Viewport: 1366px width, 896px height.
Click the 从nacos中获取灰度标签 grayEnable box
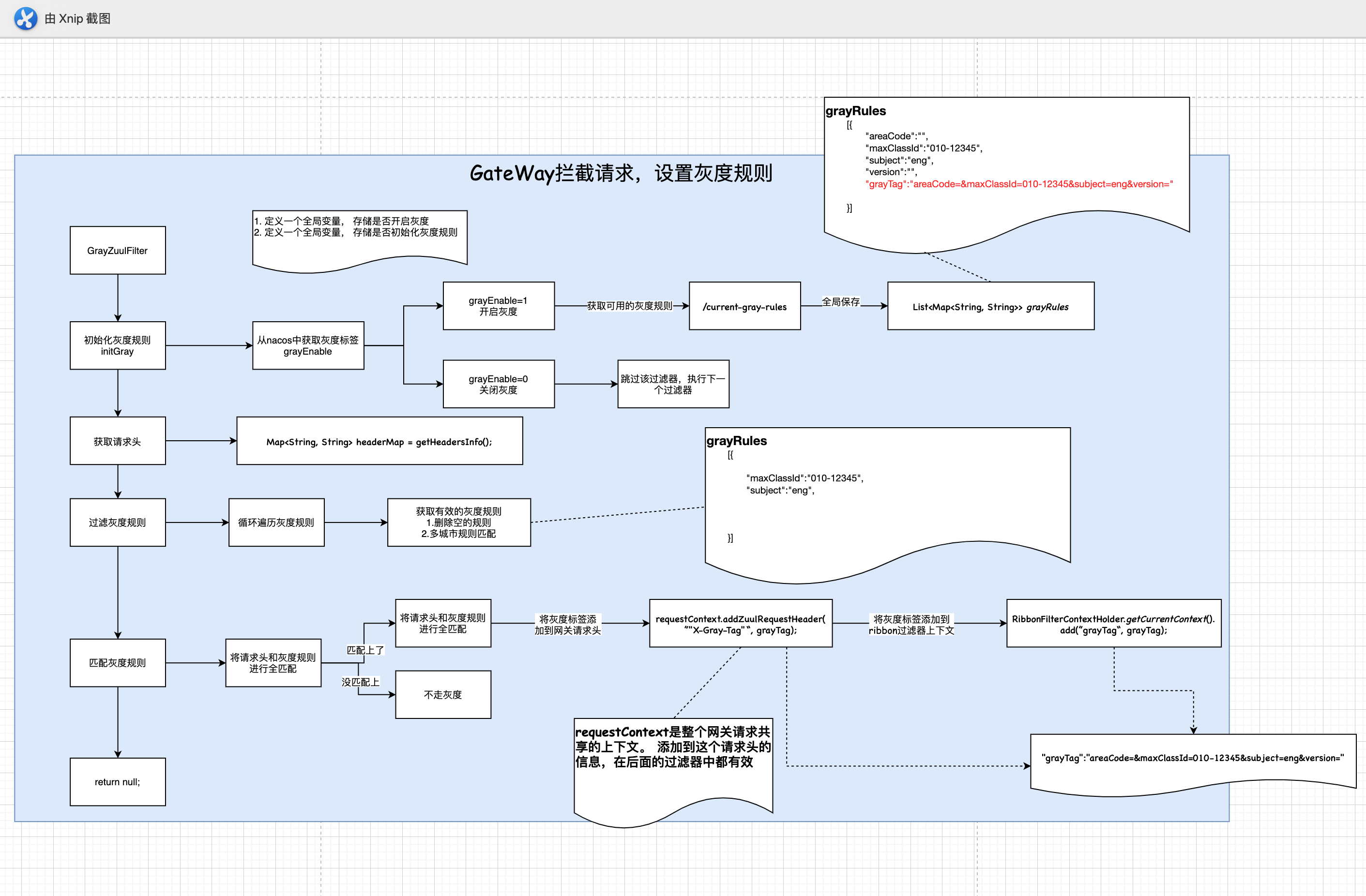[308, 345]
